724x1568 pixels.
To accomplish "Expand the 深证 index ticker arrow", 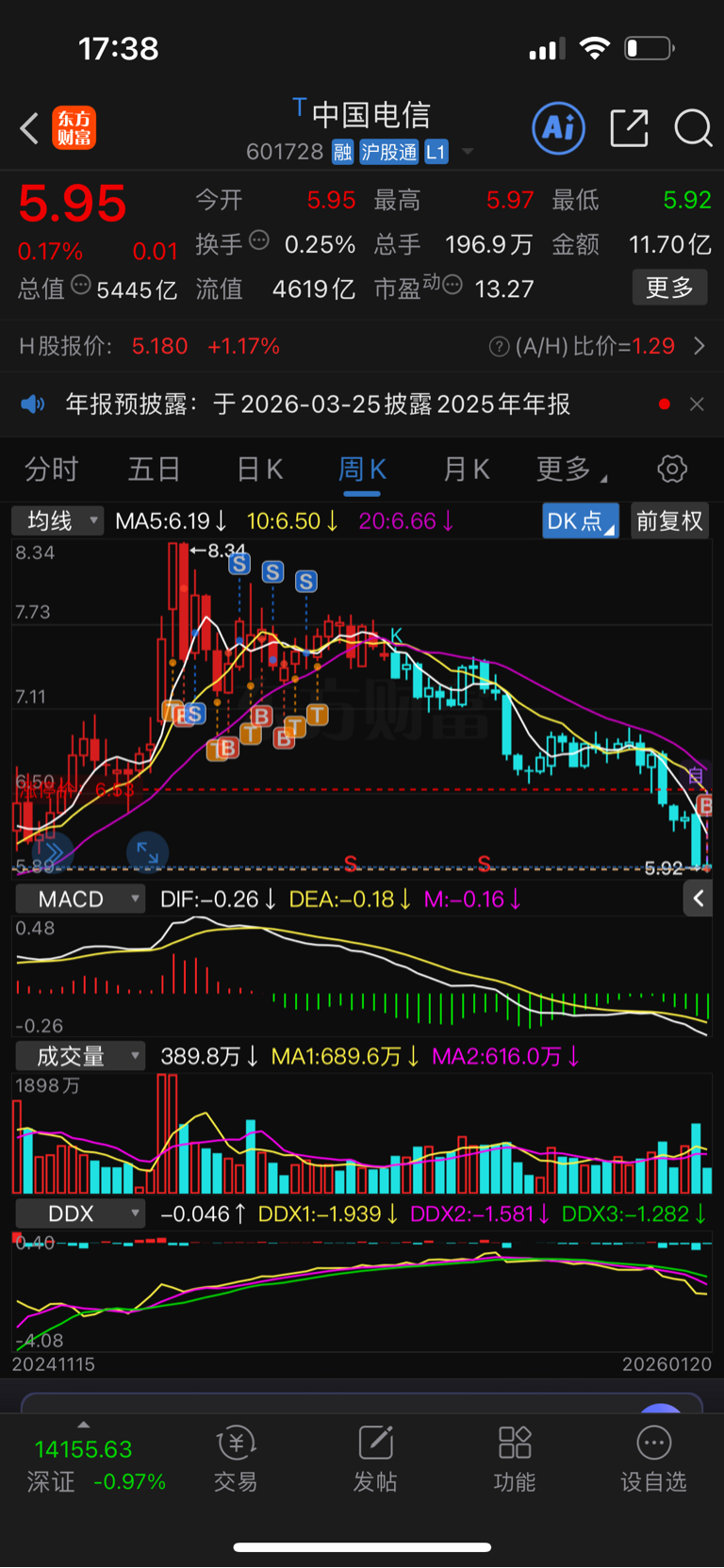I will 83,1425.
